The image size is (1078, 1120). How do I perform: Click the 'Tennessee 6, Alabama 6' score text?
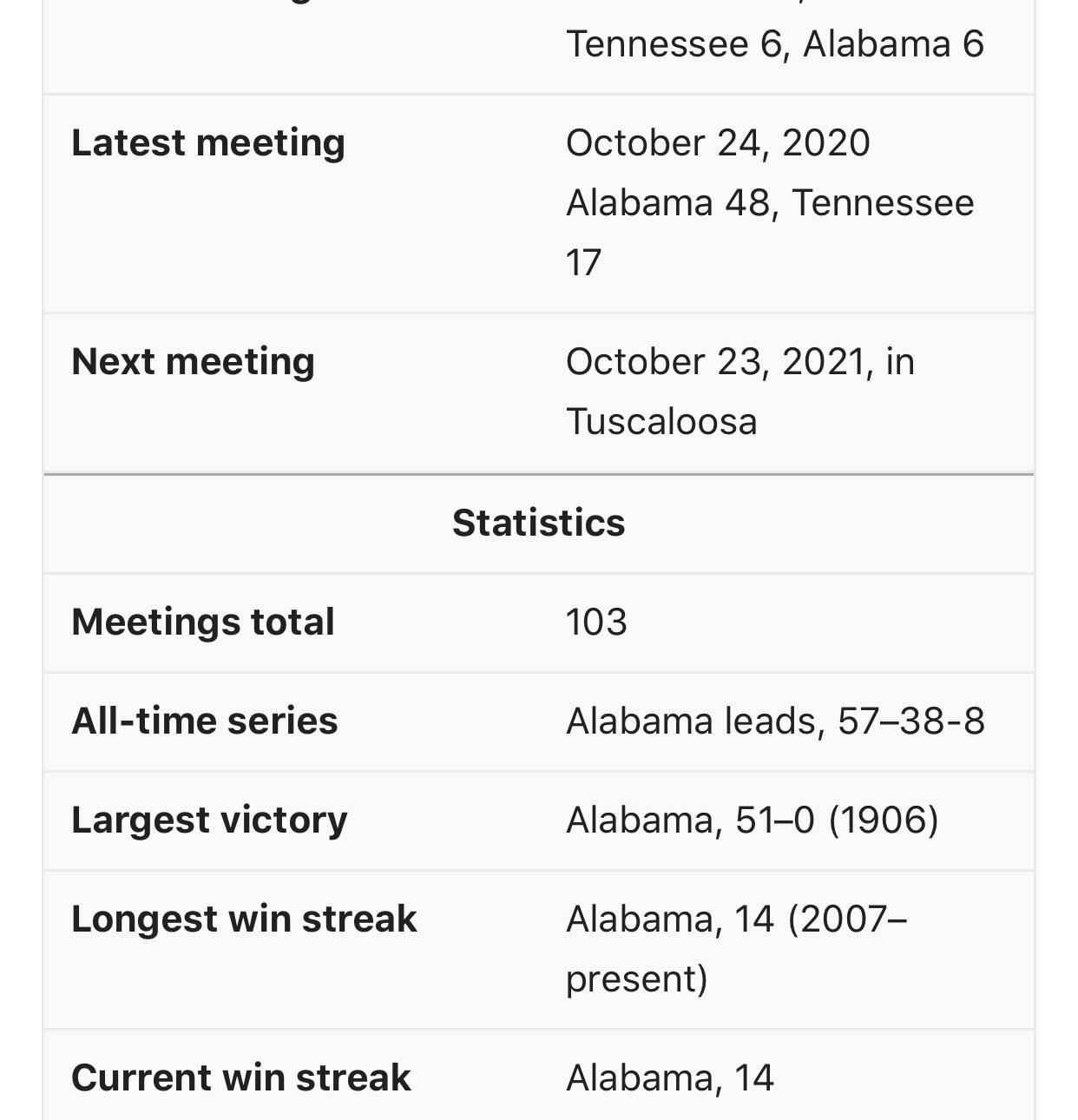(774, 43)
